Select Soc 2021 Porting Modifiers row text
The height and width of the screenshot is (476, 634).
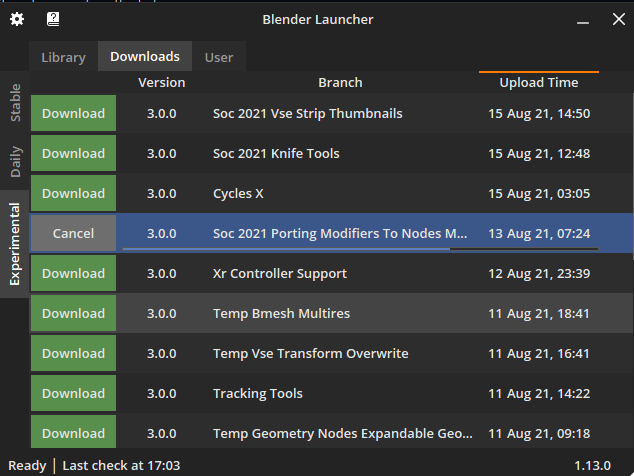340,234
